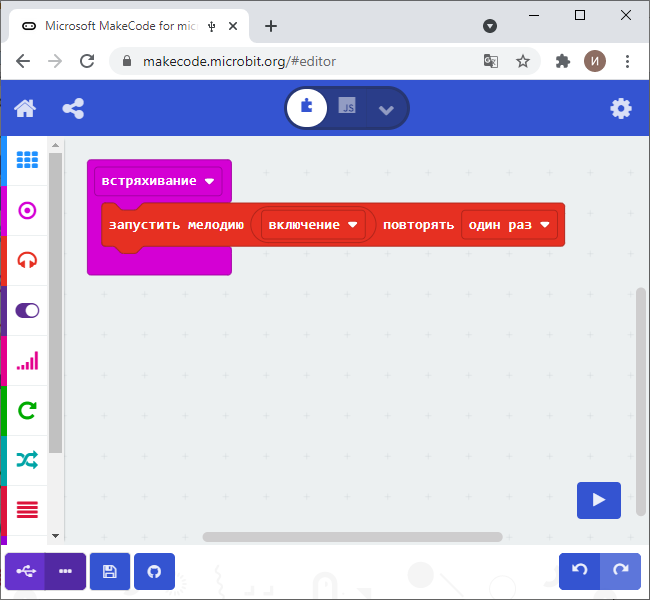Open the Led blocks category
The image size is (650, 600).
pyautogui.click(x=27, y=311)
